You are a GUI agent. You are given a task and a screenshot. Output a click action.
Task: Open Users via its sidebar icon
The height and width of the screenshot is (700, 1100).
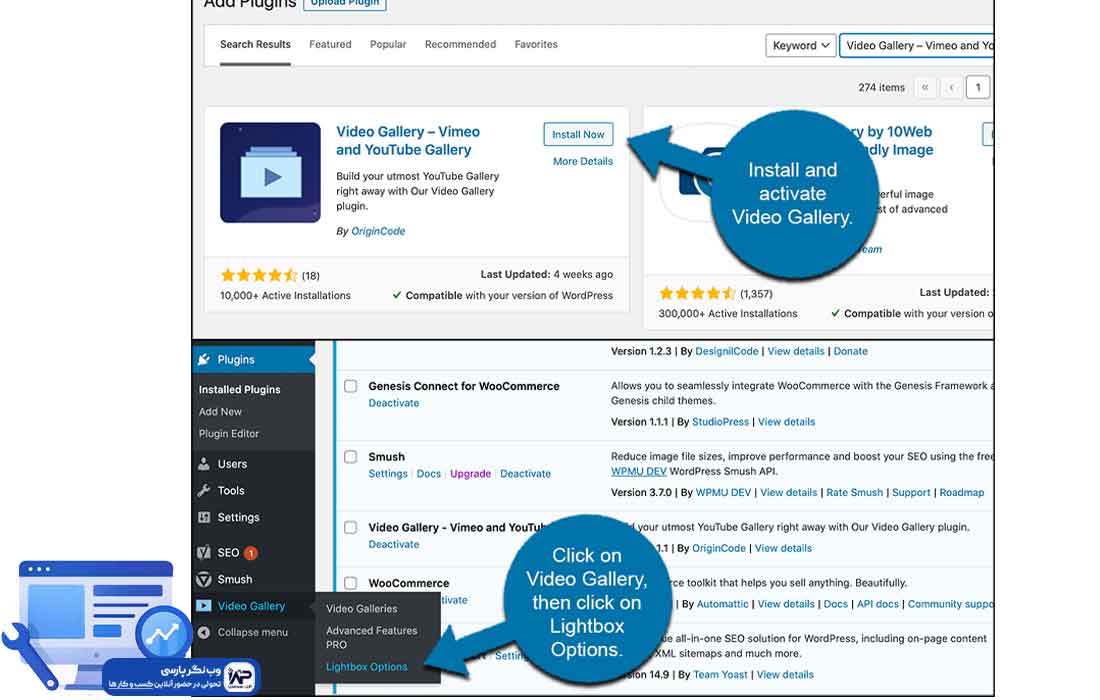coord(204,464)
